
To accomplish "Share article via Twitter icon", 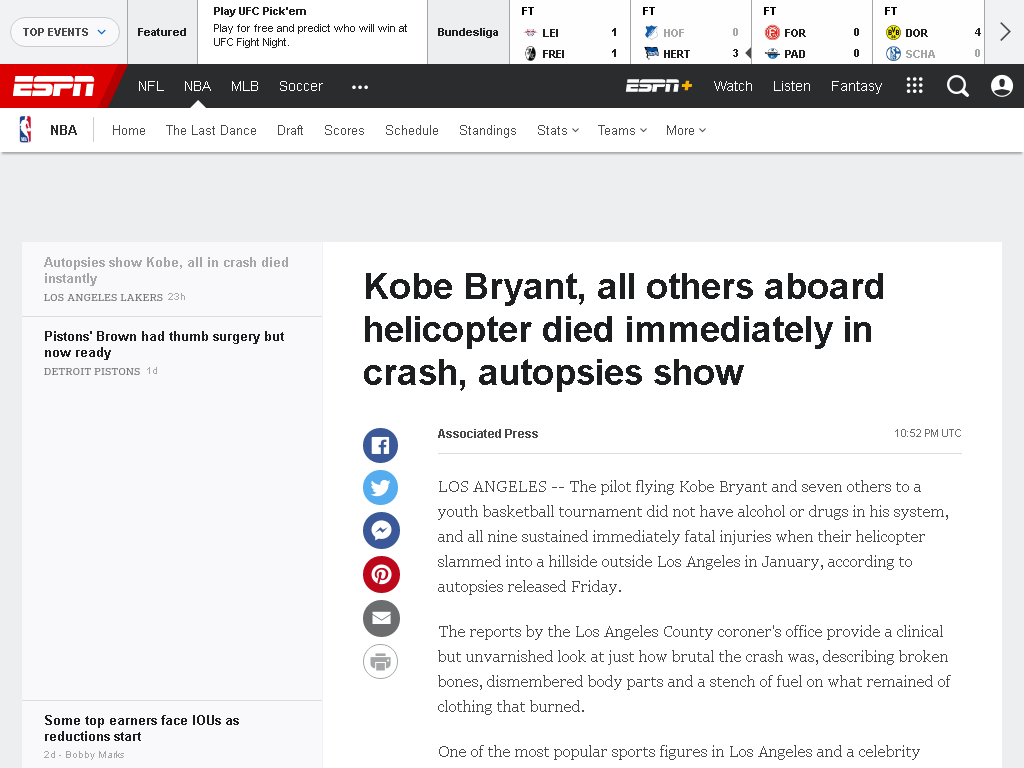I will (x=380, y=488).
